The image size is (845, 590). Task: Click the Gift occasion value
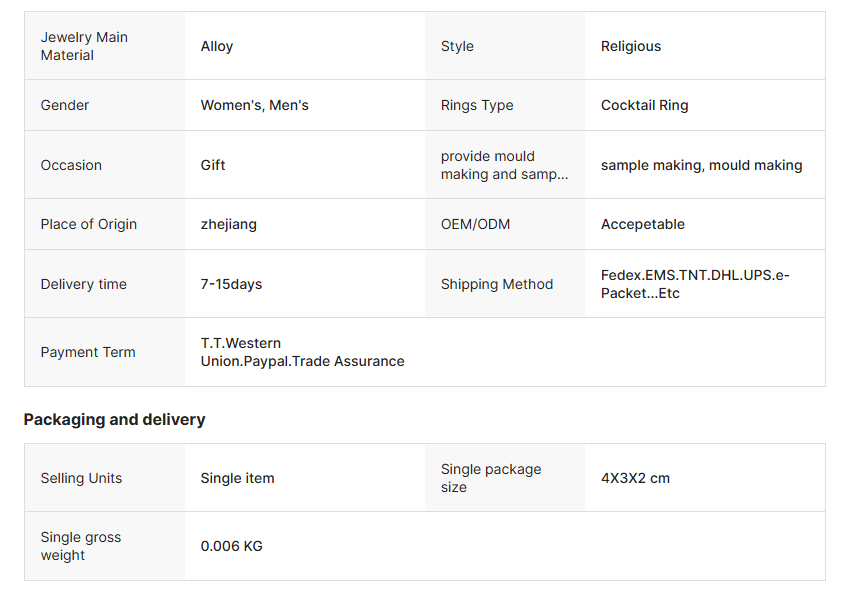pos(213,165)
